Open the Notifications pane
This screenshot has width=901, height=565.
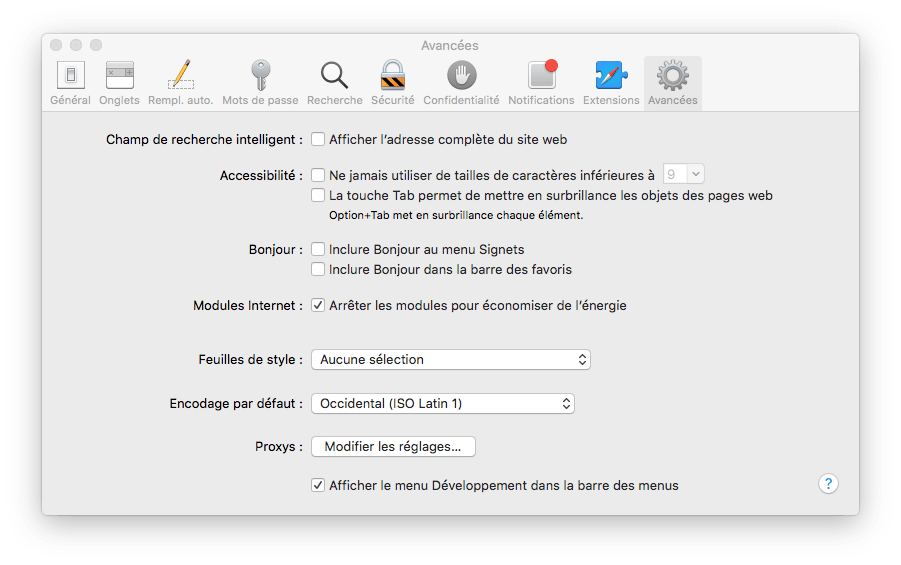click(x=541, y=83)
